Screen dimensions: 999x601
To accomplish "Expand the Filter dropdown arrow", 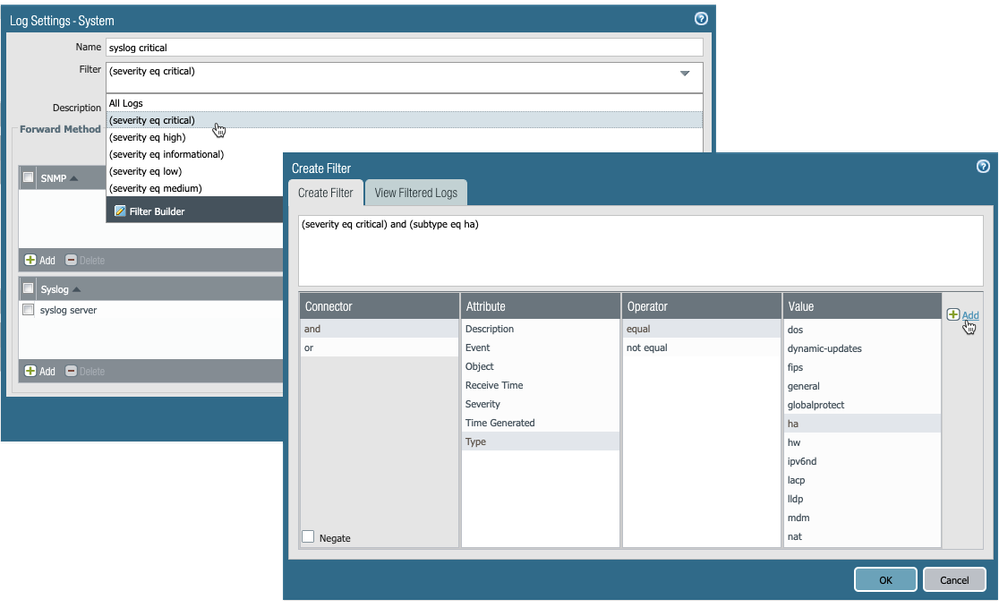I will coord(685,73).
